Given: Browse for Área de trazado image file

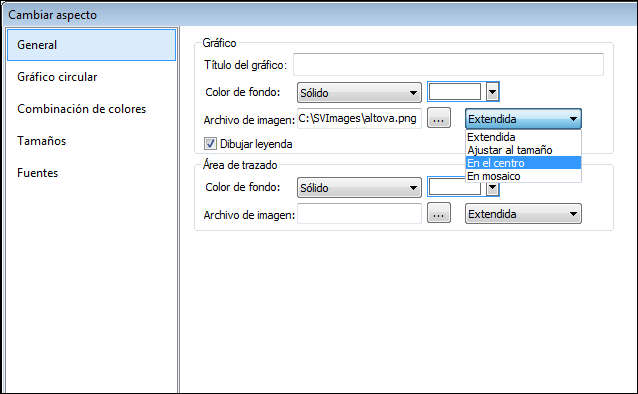Looking at the screenshot, I should [x=439, y=213].
